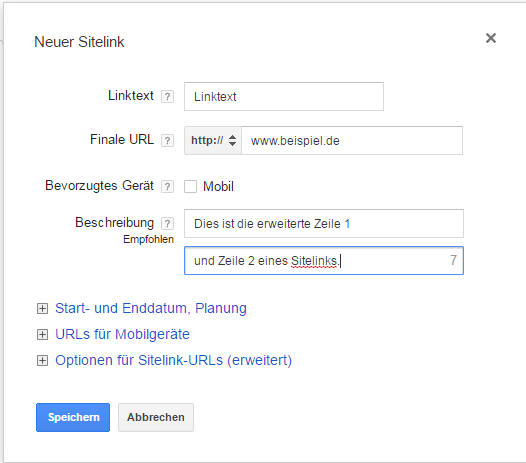The height and width of the screenshot is (463, 526).
Task: Open the http:// protocol dropdown
Action: (x=213, y=140)
